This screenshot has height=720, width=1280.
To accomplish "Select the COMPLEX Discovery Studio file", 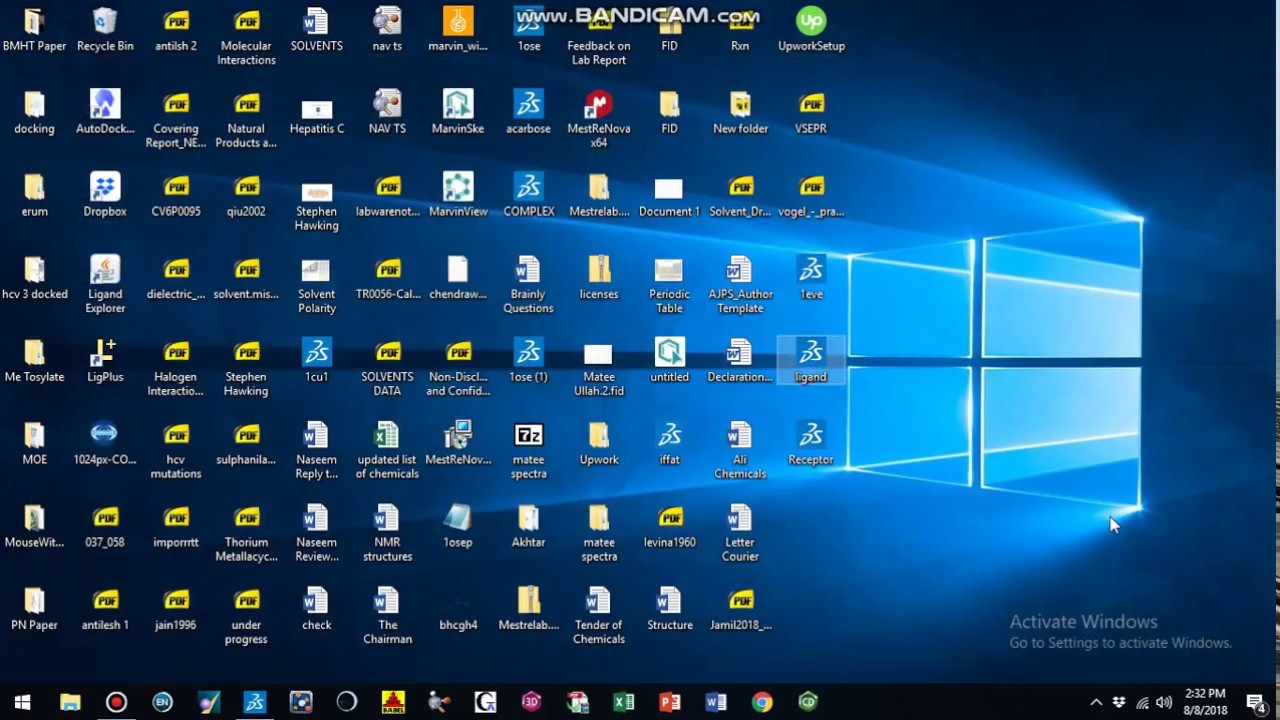I will pyautogui.click(x=529, y=196).
